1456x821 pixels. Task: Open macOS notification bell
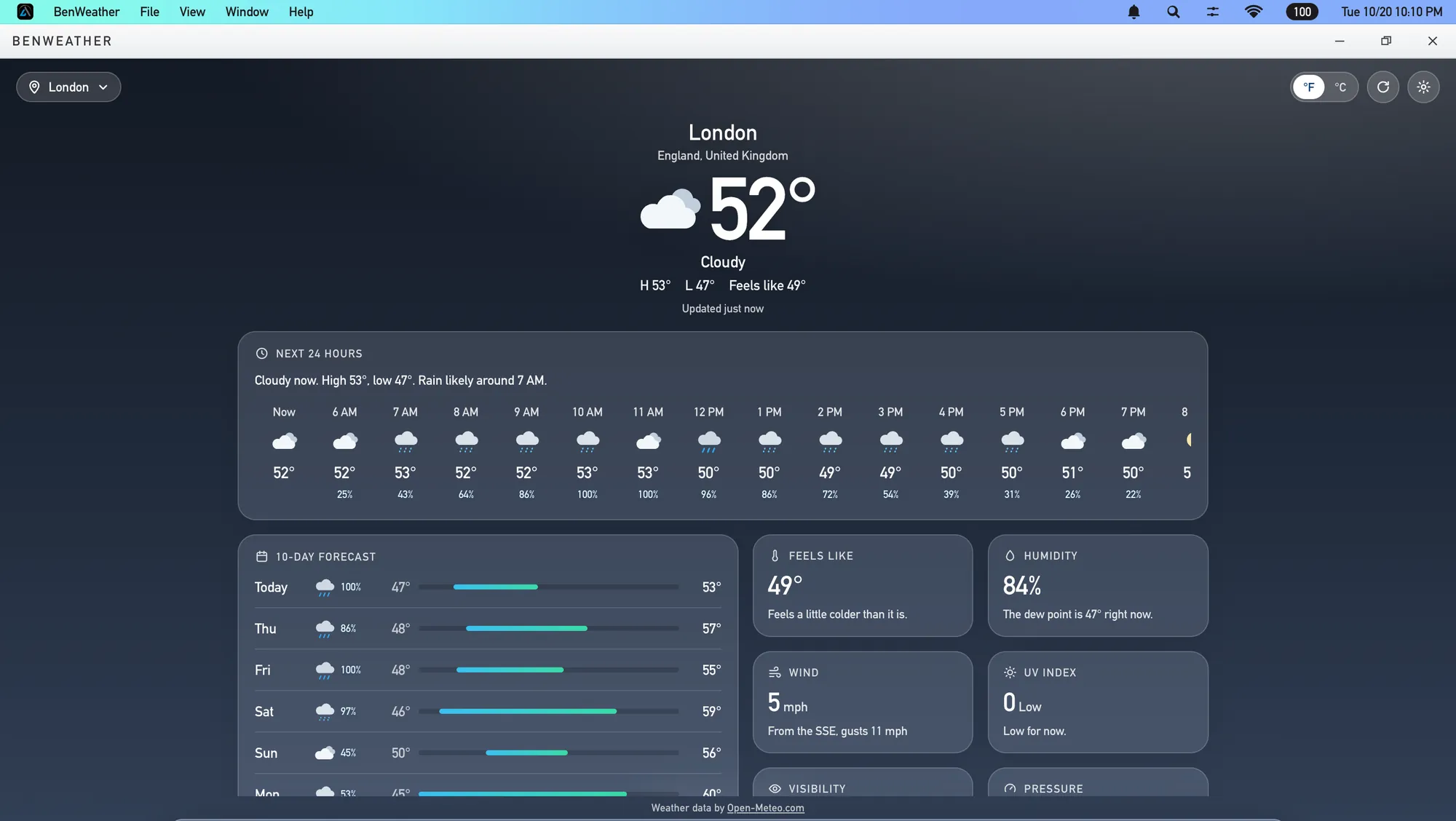pos(1133,12)
